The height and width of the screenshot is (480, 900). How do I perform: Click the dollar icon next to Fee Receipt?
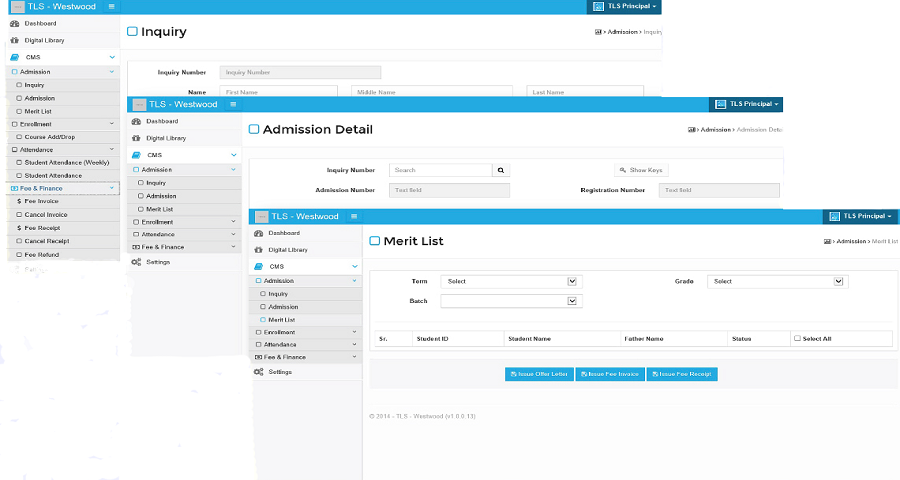[x=18, y=228]
